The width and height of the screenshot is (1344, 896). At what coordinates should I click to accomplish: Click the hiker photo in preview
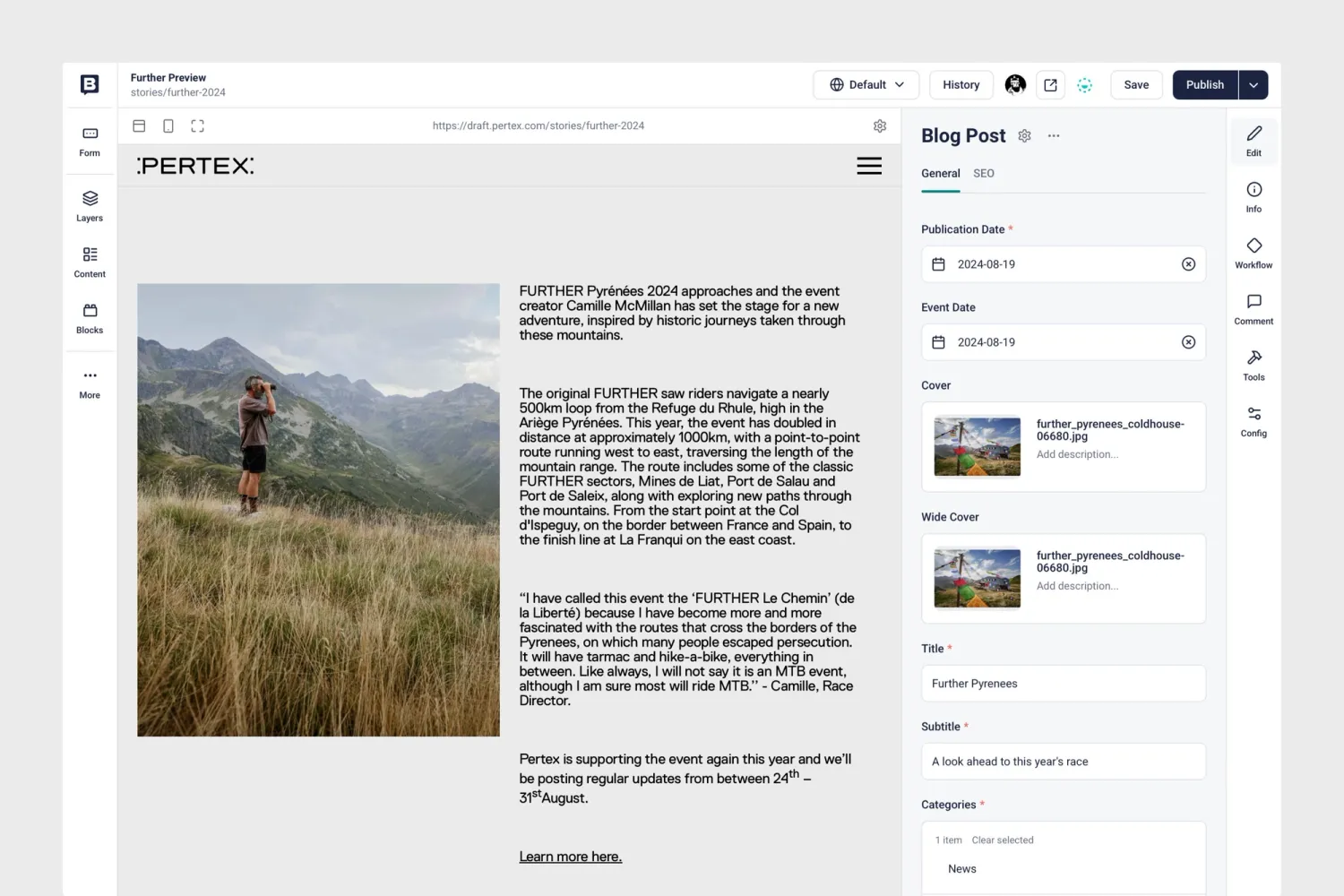tap(318, 510)
